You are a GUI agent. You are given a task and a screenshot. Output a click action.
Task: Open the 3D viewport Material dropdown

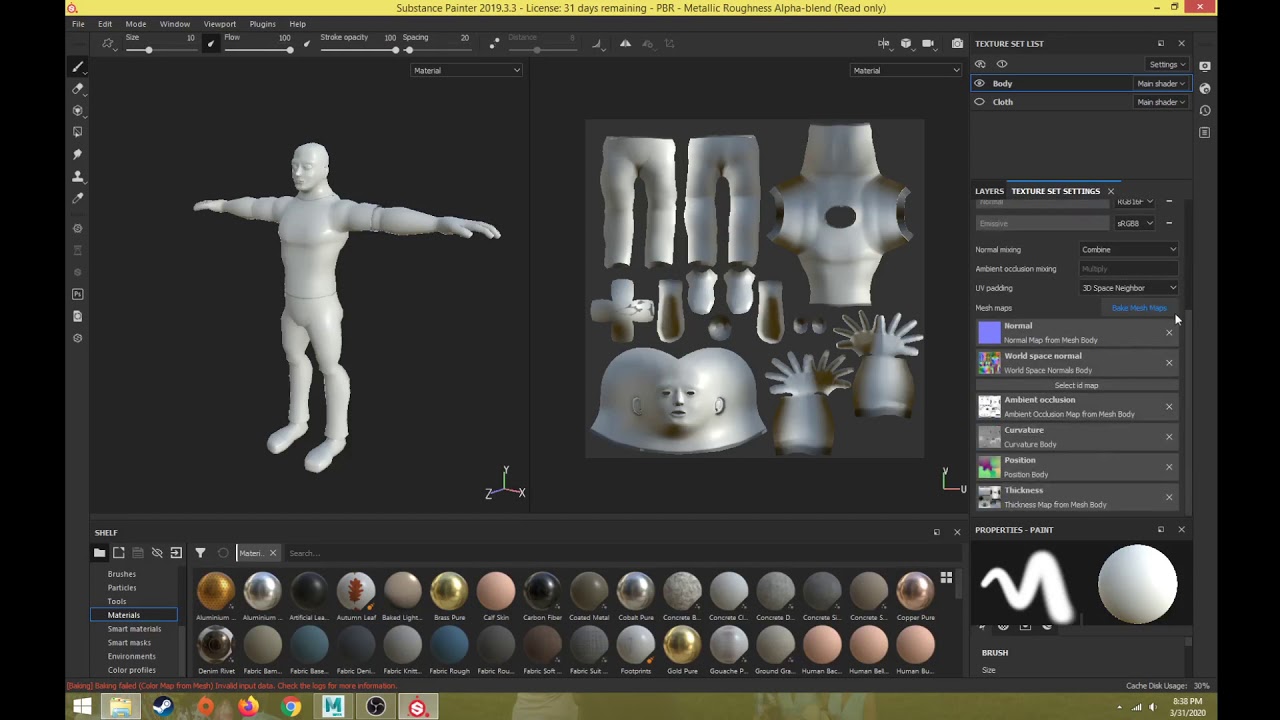point(467,71)
